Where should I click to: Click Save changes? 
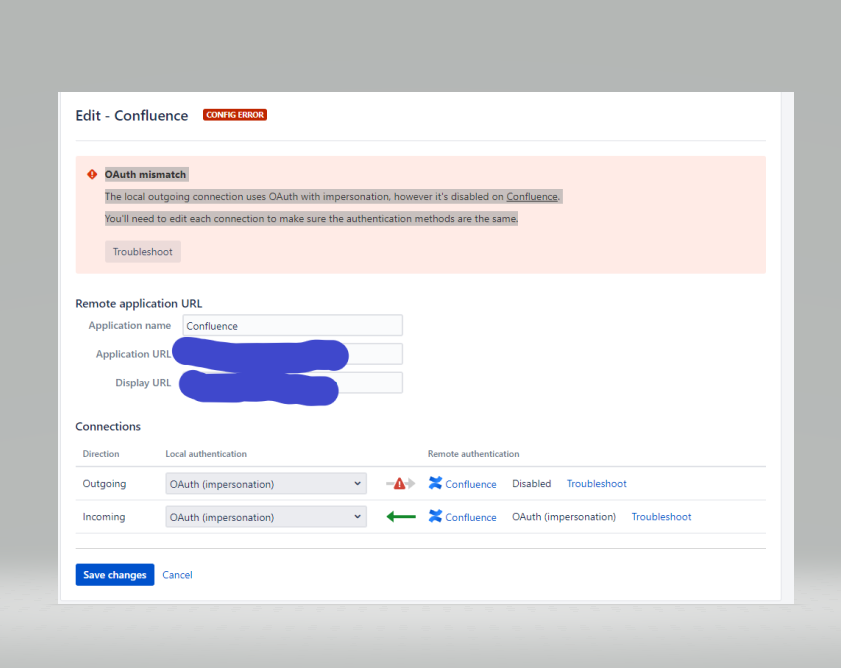click(x=114, y=574)
